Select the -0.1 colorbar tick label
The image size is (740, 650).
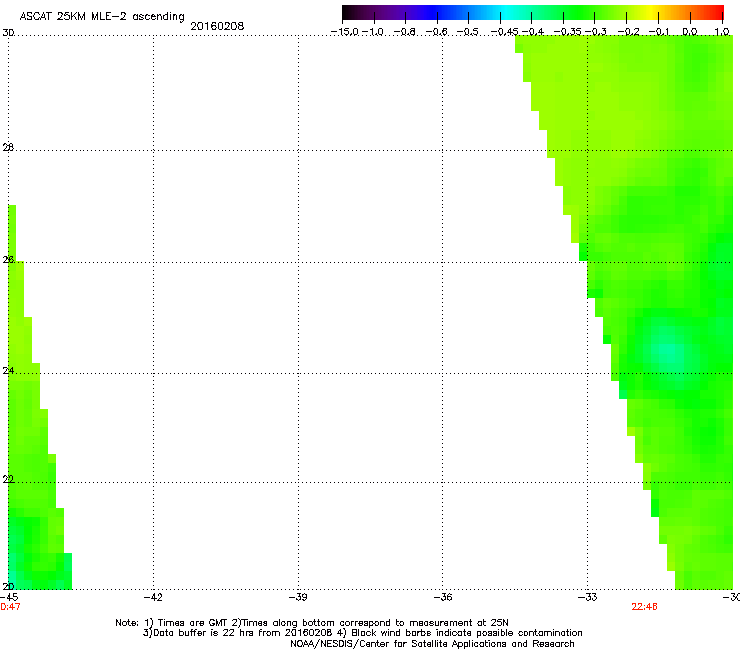point(659,32)
